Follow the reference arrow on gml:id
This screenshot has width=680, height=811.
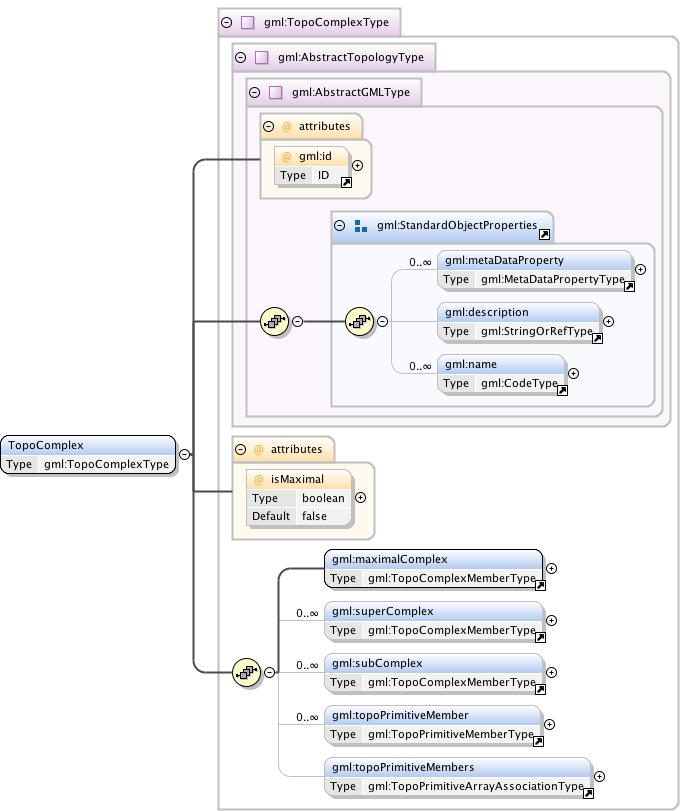point(346,182)
